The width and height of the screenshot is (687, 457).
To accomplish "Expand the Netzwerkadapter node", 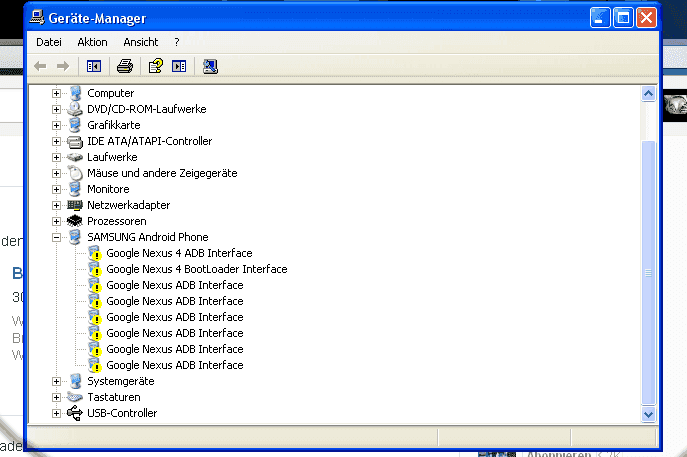I will click(x=56, y=205).
